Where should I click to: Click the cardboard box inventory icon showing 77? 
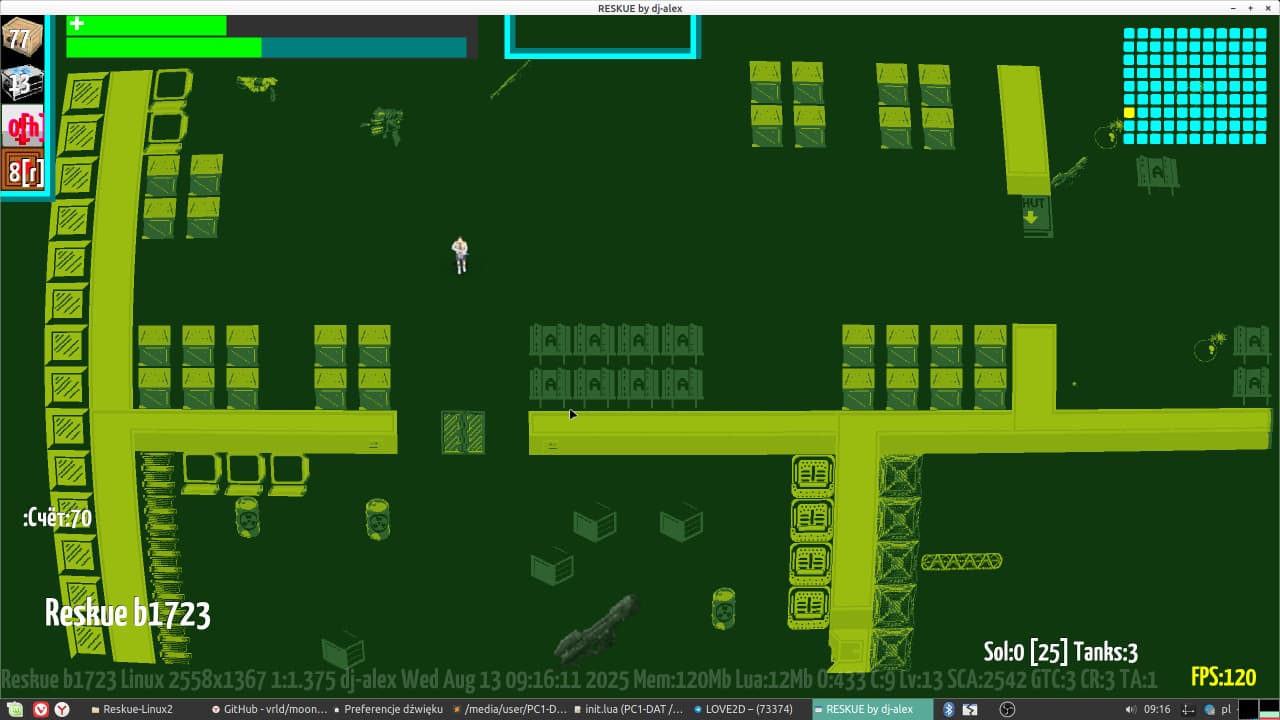(22, 38)
